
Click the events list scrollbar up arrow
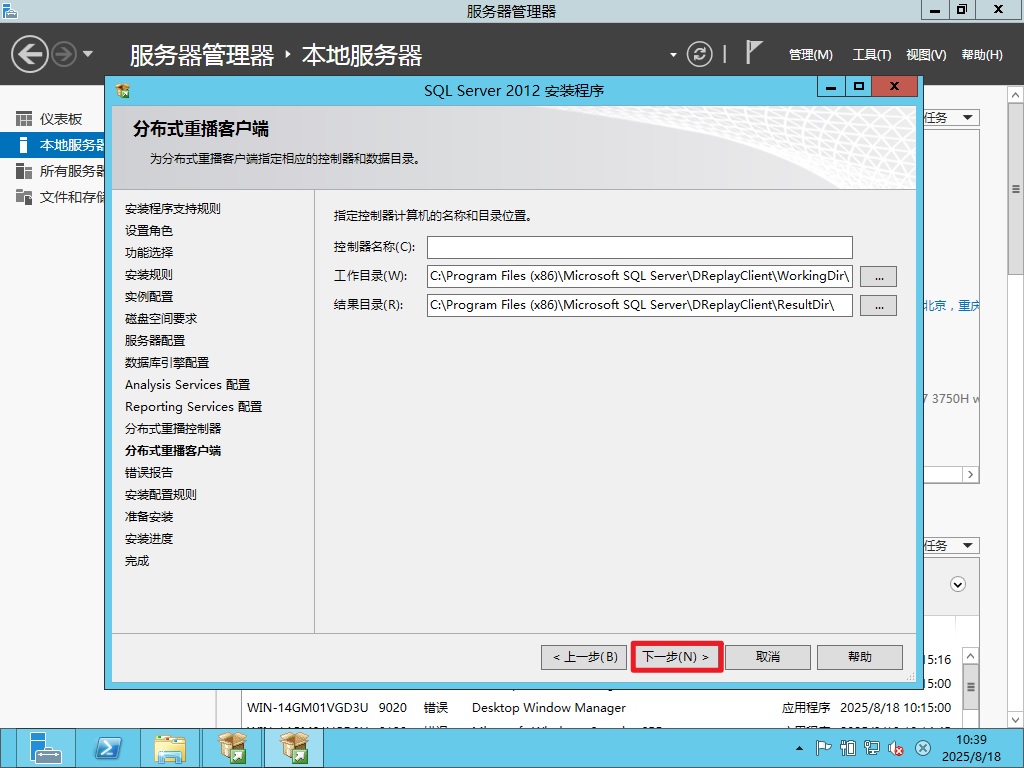click(970, 656)
